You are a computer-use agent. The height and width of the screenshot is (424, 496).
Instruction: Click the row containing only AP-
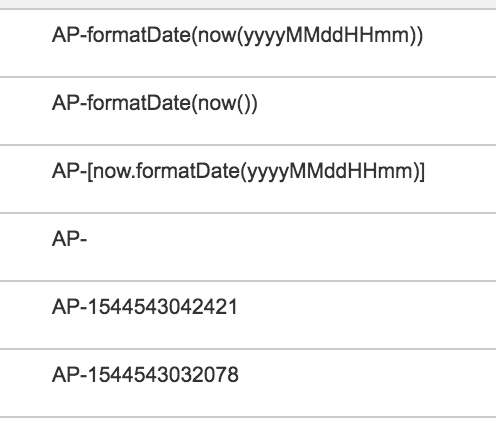click(x=248, y=247)
